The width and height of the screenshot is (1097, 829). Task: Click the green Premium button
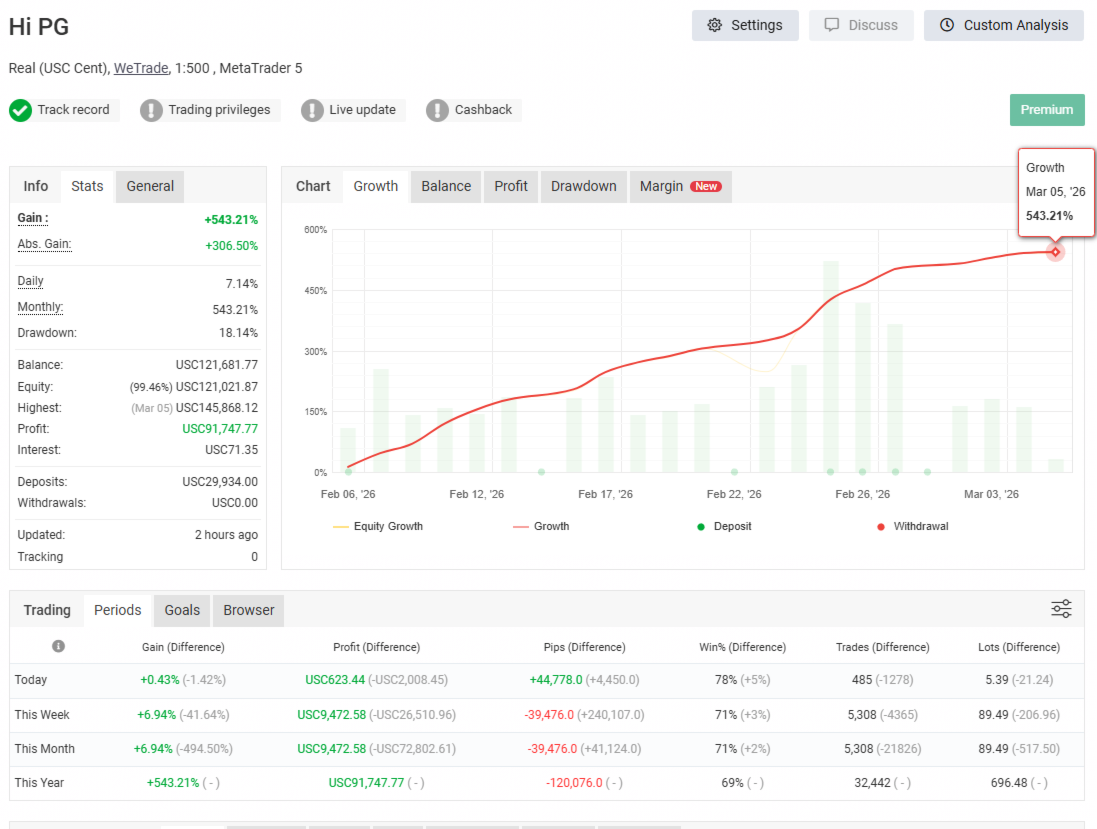(1047, 110)
